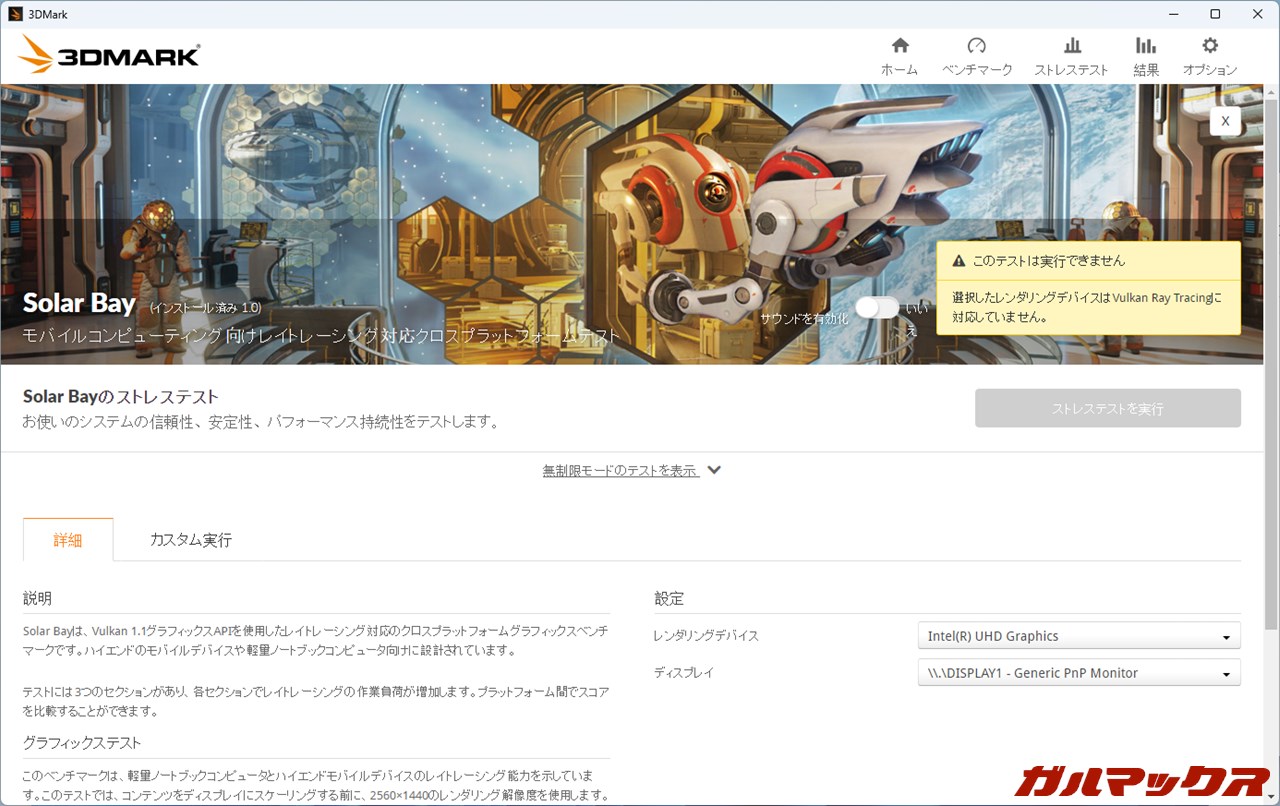1280x806 pixels.
Task: Toggle the sound enable switch
Action: (x=877, y=308)
